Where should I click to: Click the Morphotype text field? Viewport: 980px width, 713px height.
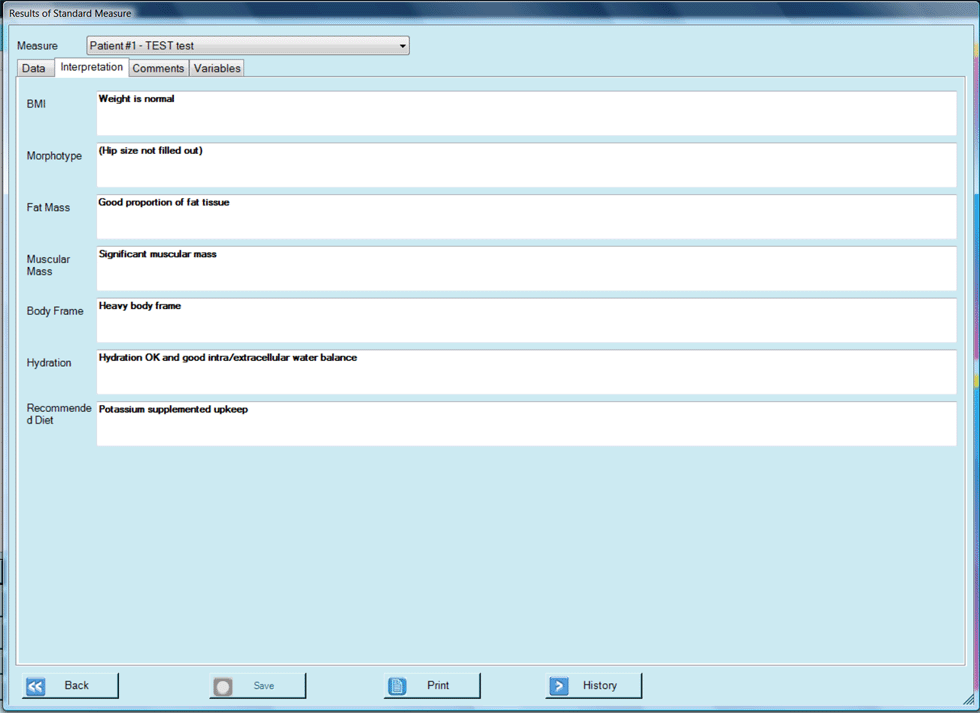click(x=526, y=165)
